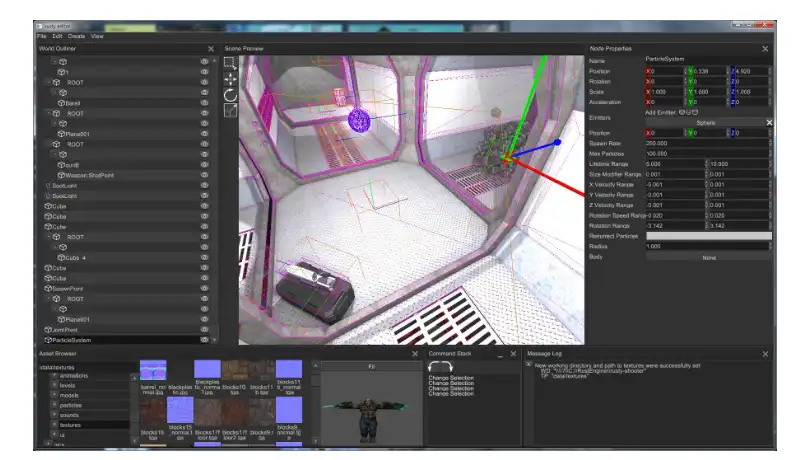The width and height of the screenshot is (799, 460).
Task: Click the message icon in Message Log
Action: [529, 365]
